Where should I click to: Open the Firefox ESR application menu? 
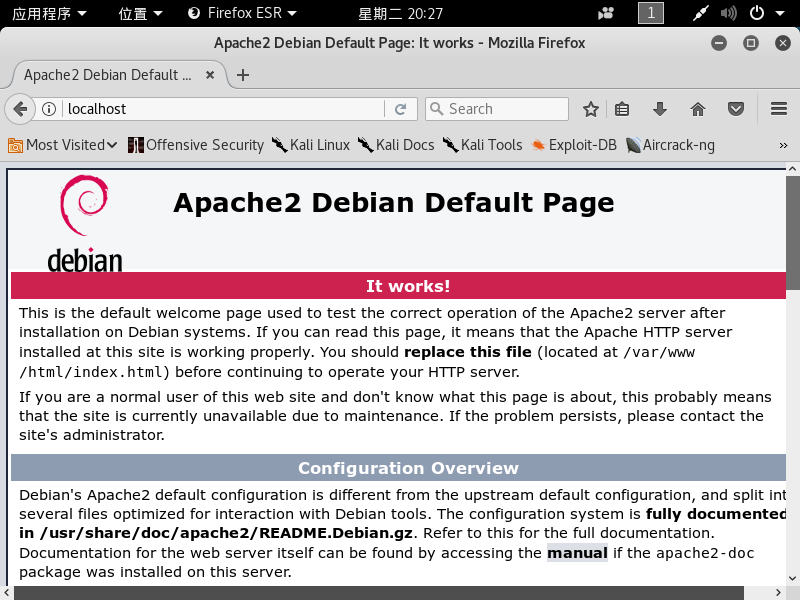(242, 13)
